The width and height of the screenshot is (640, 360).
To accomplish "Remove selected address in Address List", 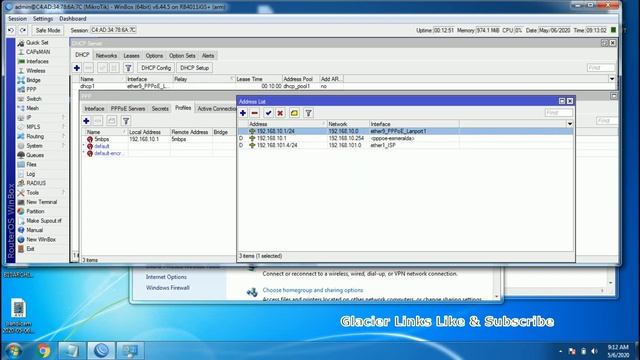I will [255, 113].
